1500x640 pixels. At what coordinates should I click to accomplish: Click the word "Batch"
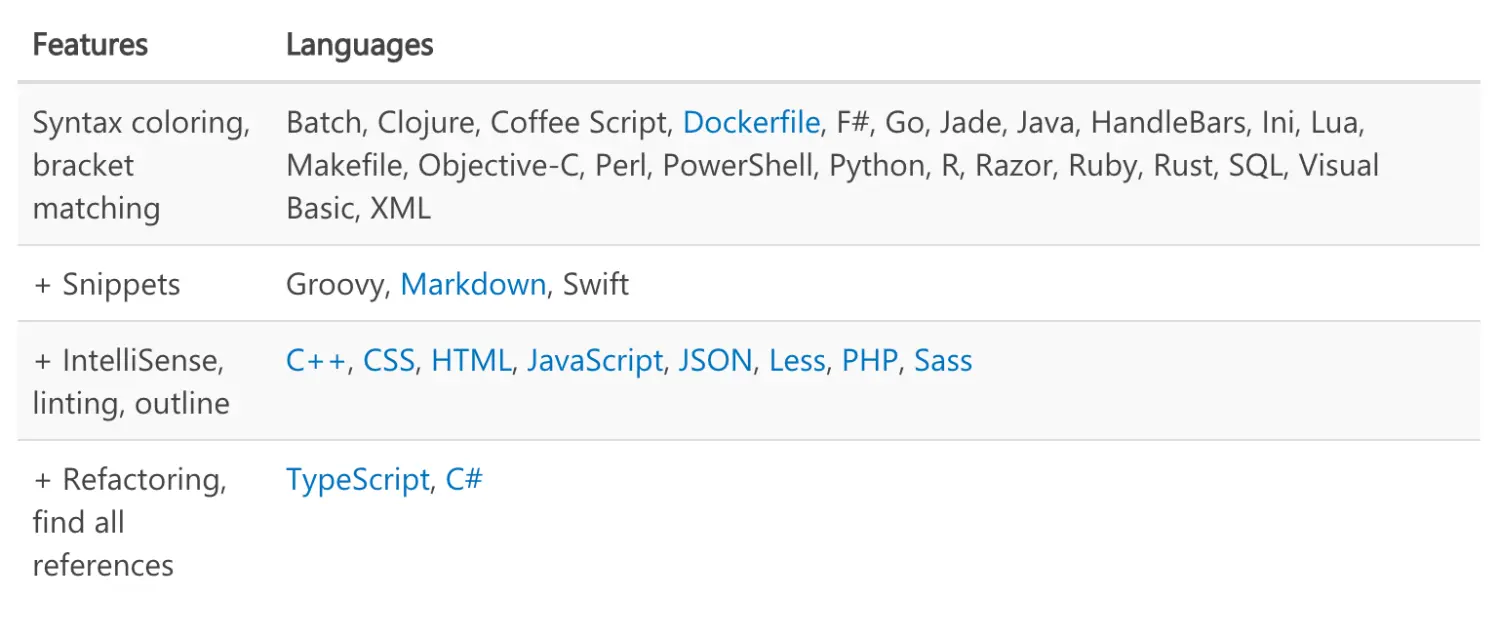click(x=324, y=123)
